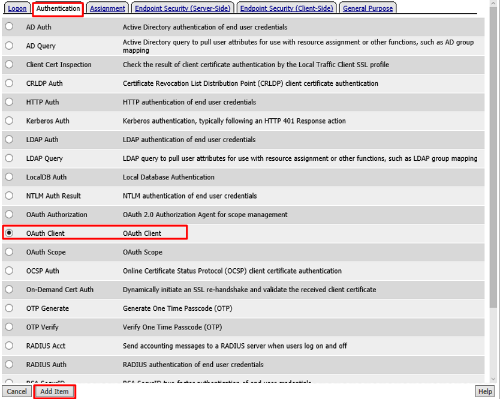Click the 'AD Auth' row label
500x399 pixels.
coord(39,27)
